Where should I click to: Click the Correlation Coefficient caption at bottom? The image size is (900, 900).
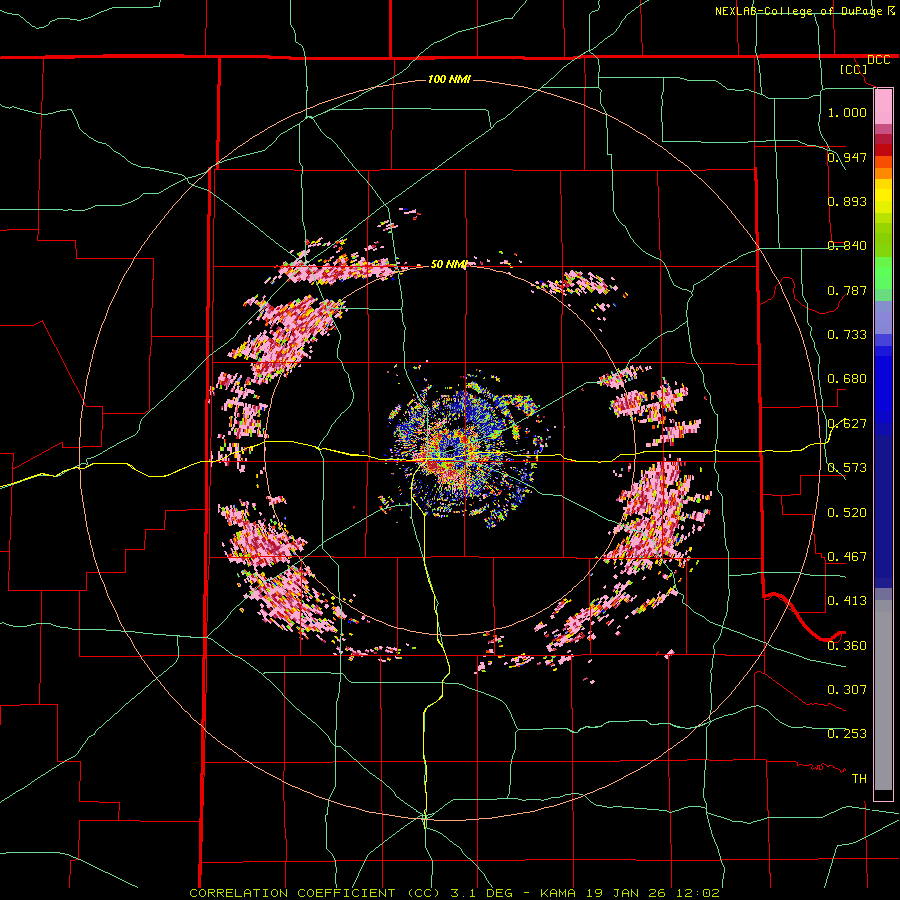(454, 893)
